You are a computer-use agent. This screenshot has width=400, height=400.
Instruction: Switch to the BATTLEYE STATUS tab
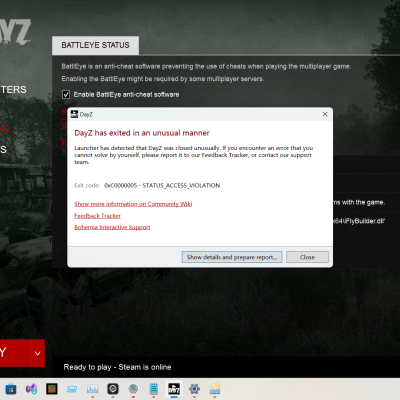click(x=95, y=45)
